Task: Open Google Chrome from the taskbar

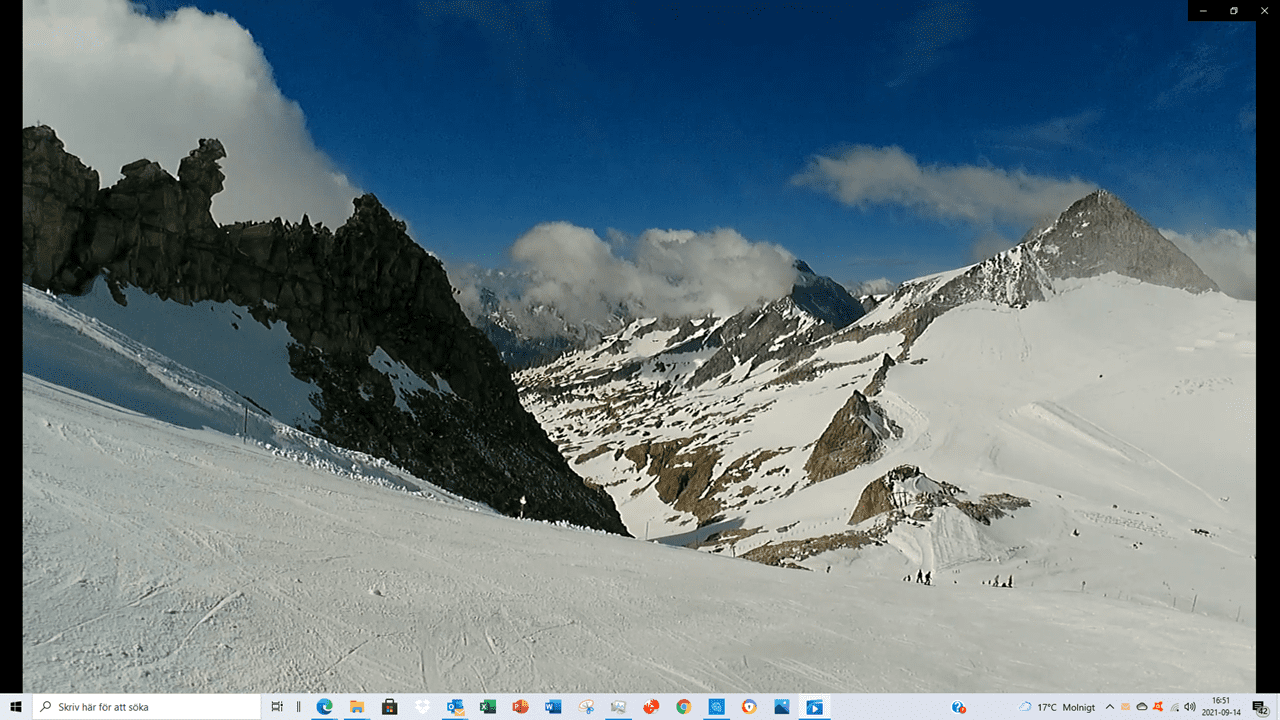Action: (683, 707)
